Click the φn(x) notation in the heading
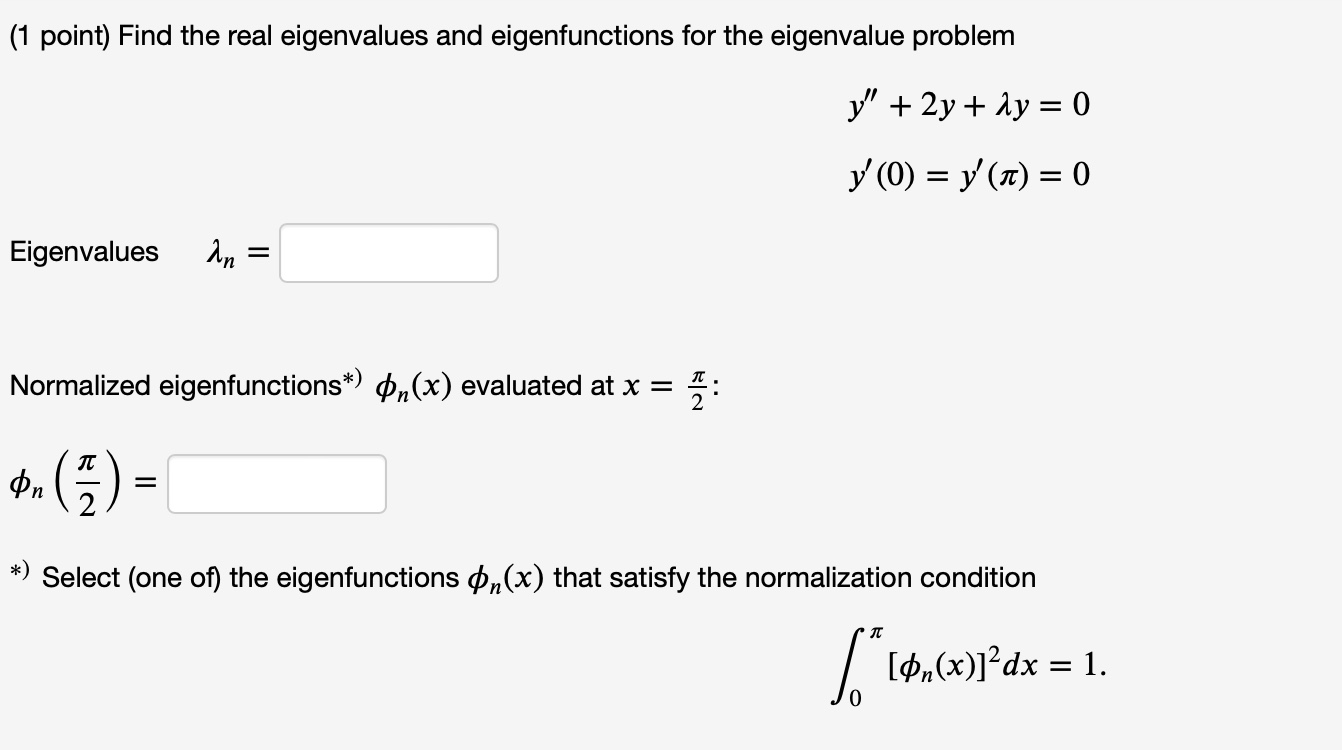 409,386
